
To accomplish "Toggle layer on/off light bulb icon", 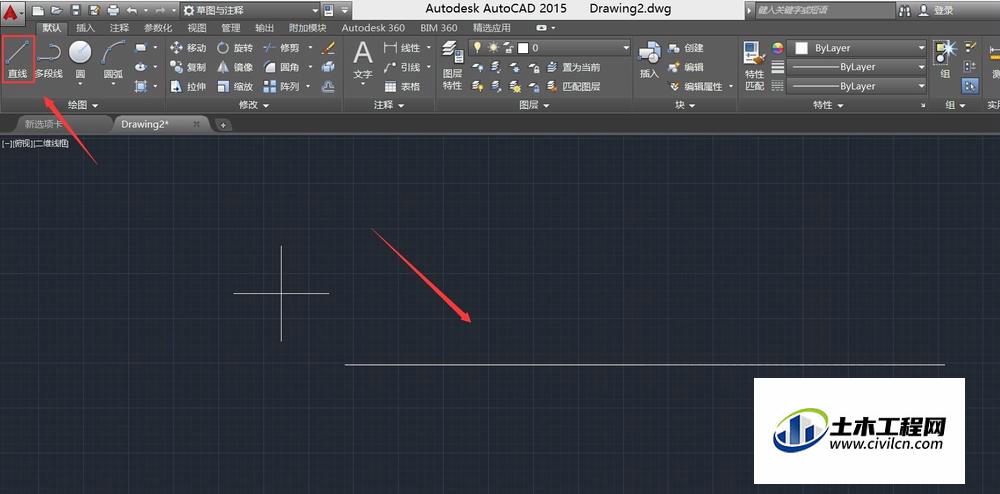I will click(476, 48).
